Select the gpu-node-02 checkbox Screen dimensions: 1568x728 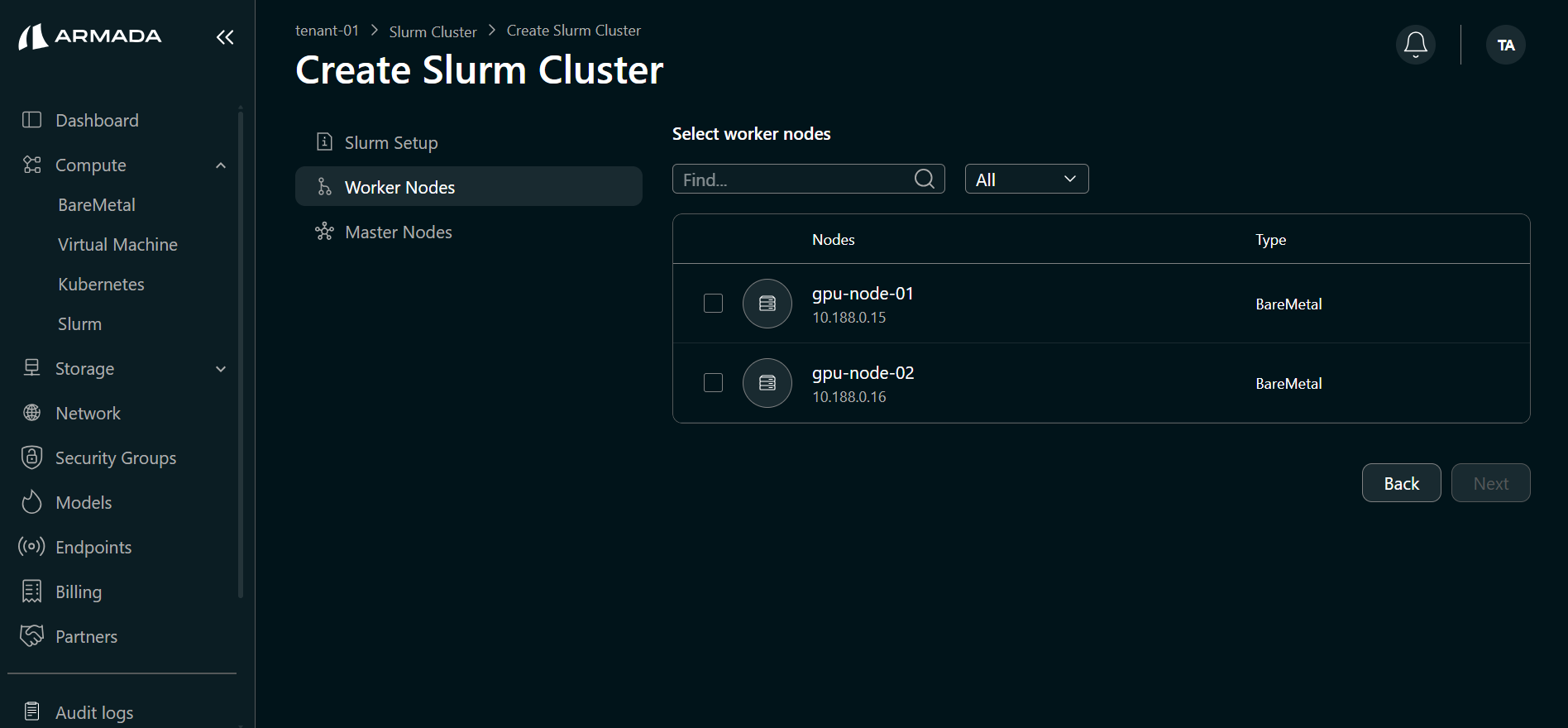[x=713, y=383]
